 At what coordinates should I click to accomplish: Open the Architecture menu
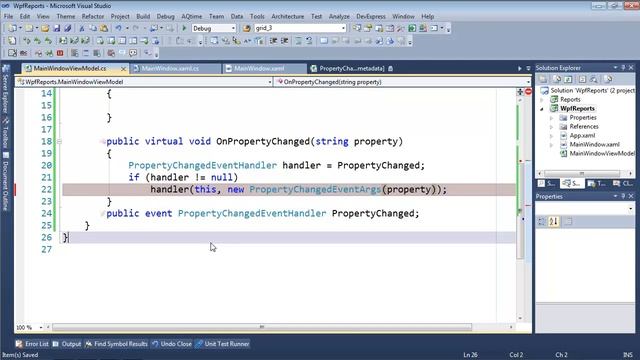click(287, 16)
